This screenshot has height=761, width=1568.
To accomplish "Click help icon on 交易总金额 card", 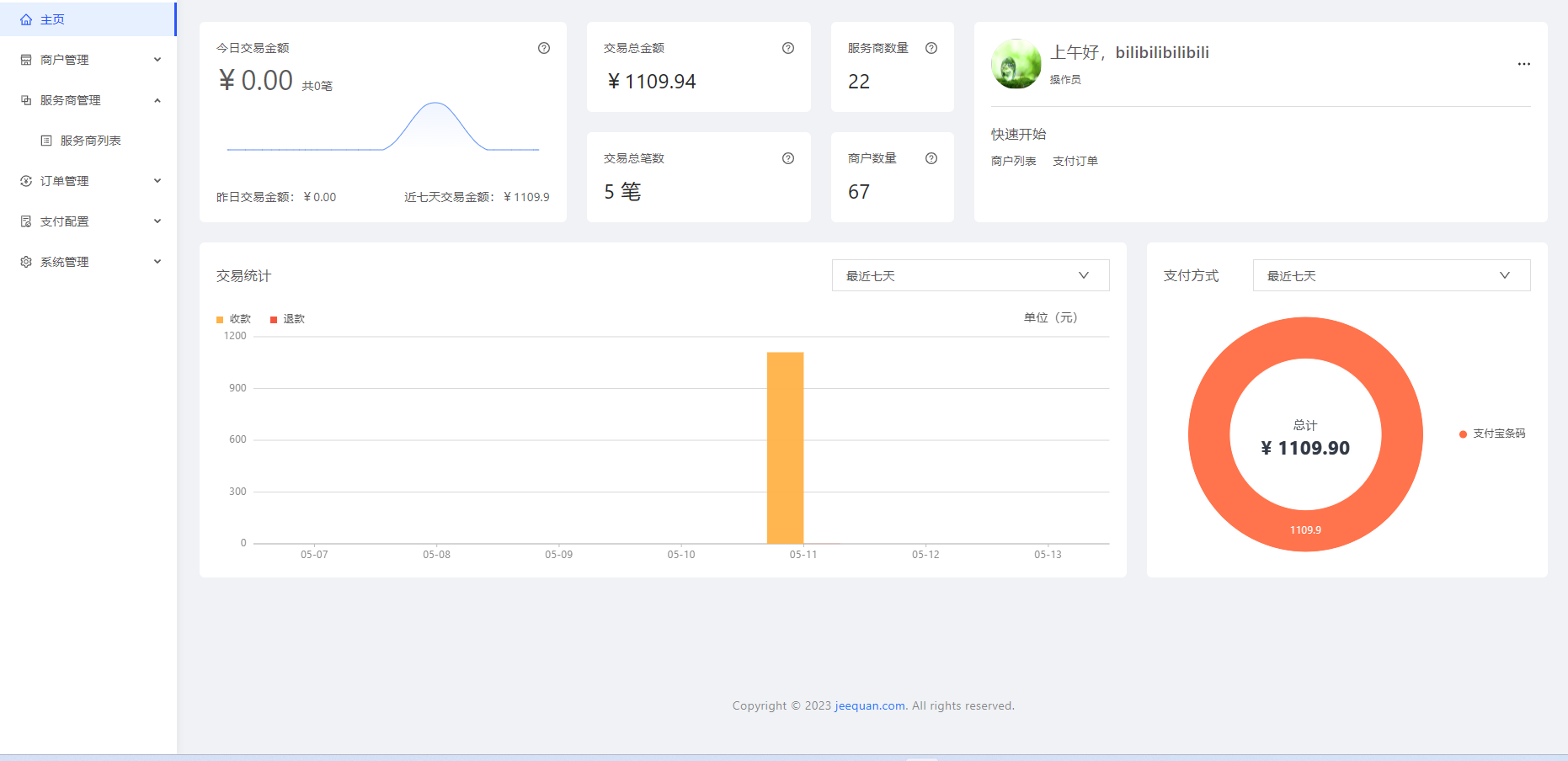I will pos(788,48).
